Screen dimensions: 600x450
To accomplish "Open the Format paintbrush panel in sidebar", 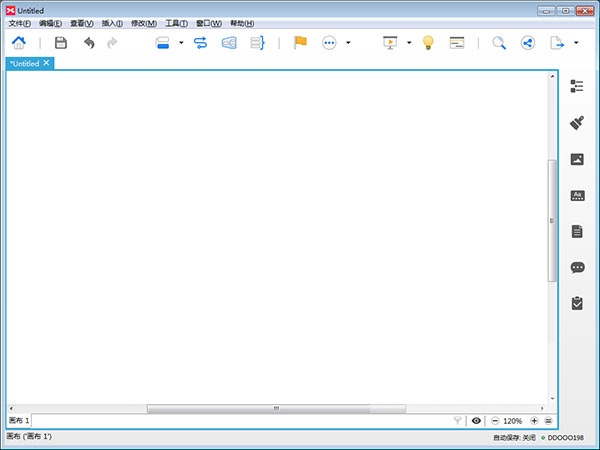I will pyautogui.click(x=577, y=123).
